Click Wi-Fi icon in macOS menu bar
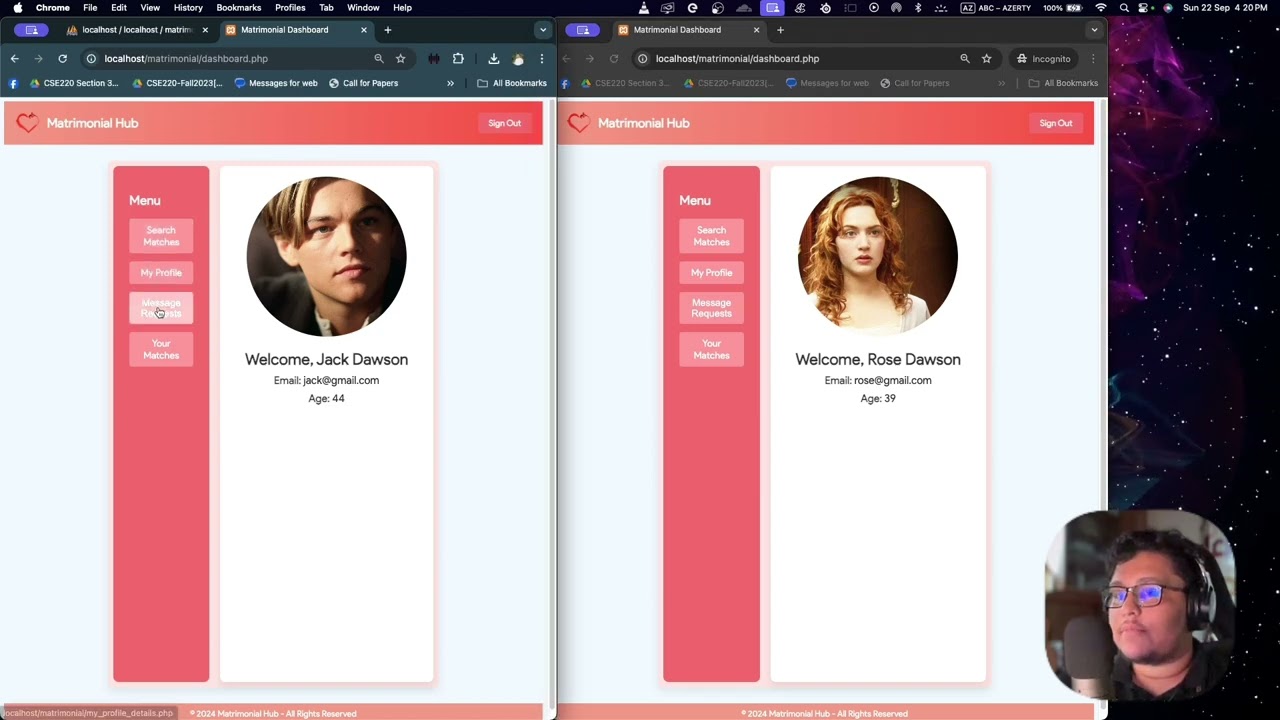Viewport: 1280px width, 720px height. (1101, 8)
